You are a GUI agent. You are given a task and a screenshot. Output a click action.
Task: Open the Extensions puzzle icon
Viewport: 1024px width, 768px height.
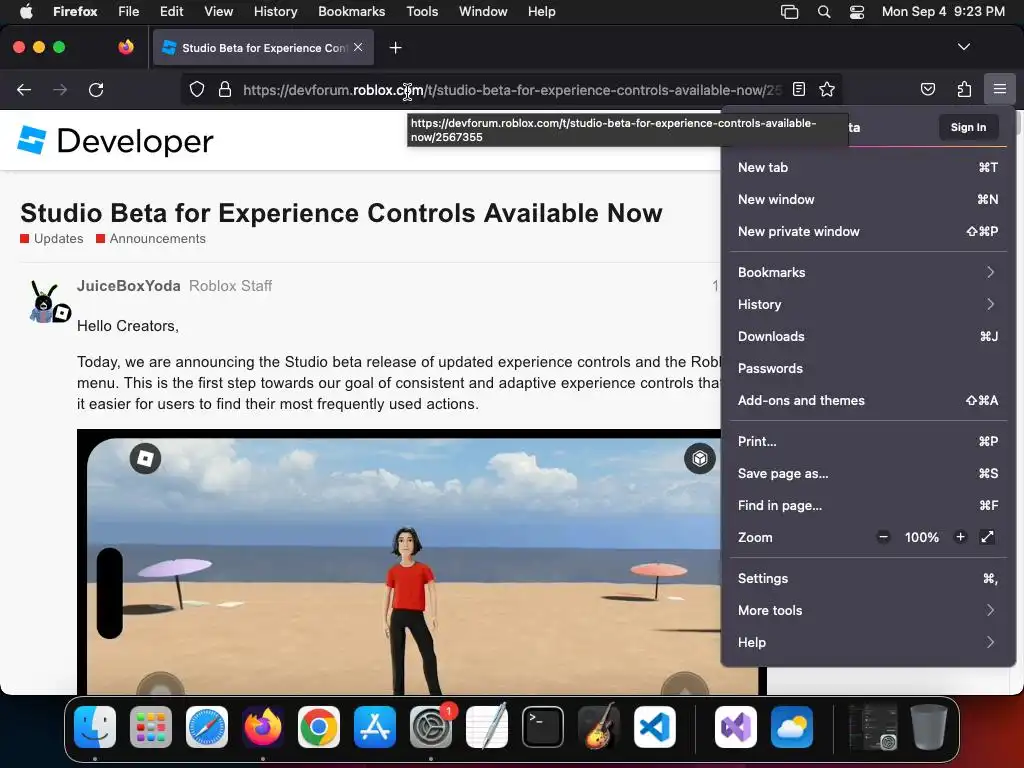964,89
